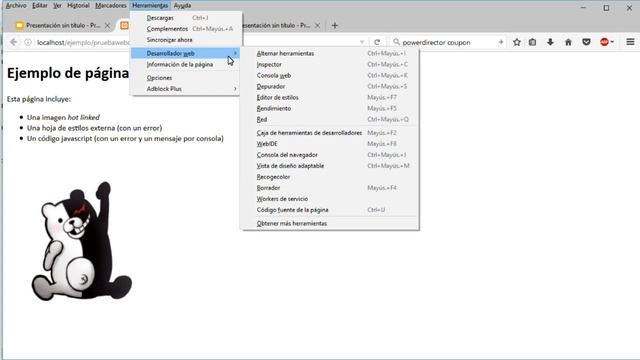640x360 pixels.
Task: Click the back navigation arrow
Action: coord(13,42)
